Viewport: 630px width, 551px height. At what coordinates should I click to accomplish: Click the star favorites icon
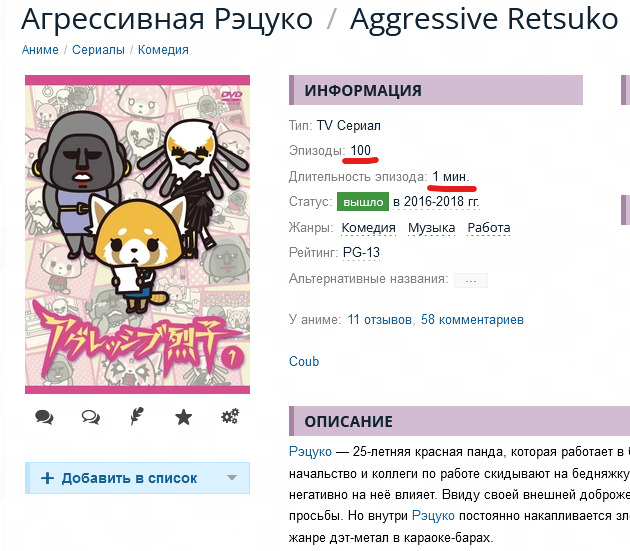tap(184, 417)
